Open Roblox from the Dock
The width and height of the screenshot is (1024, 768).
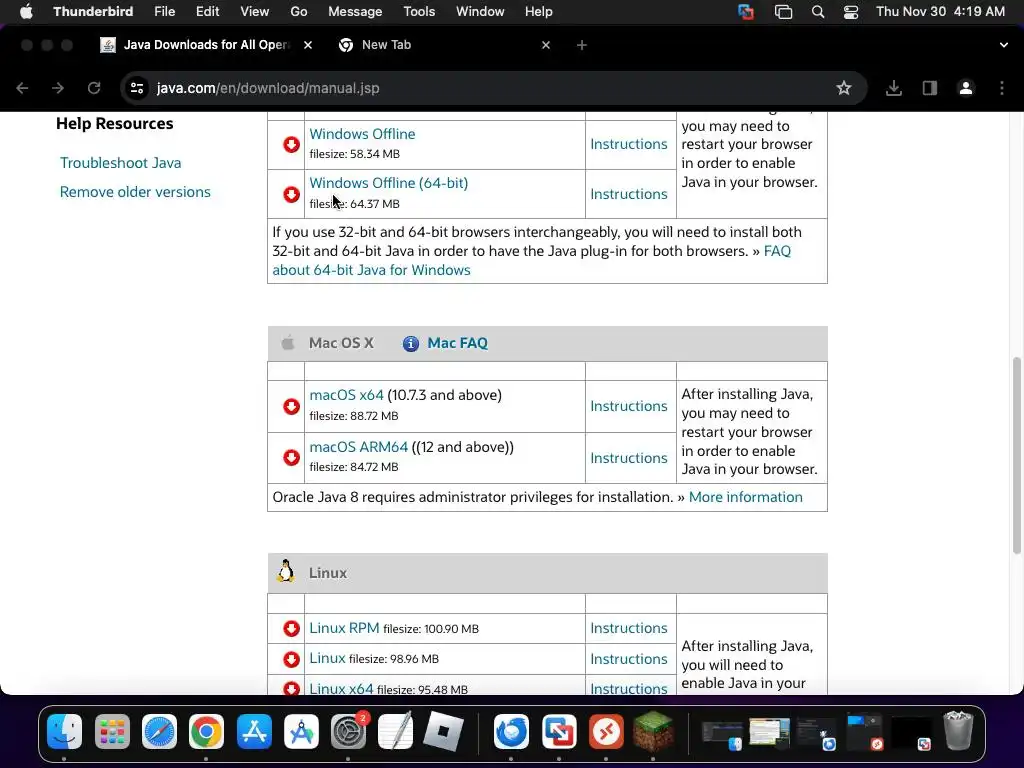coord(443,731)
